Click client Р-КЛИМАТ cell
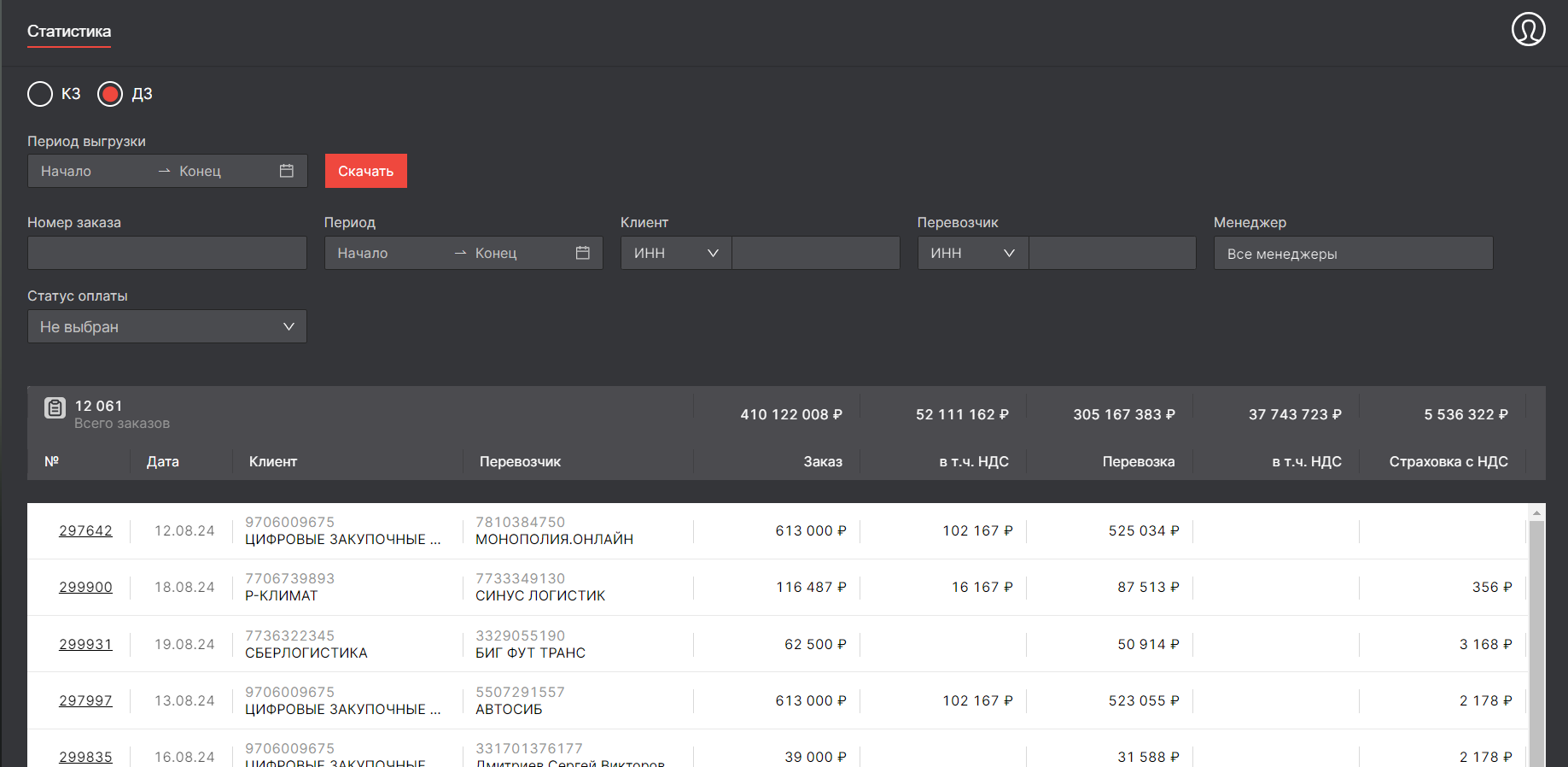Viewport: 1568px width, 767px height. point(282,595)
